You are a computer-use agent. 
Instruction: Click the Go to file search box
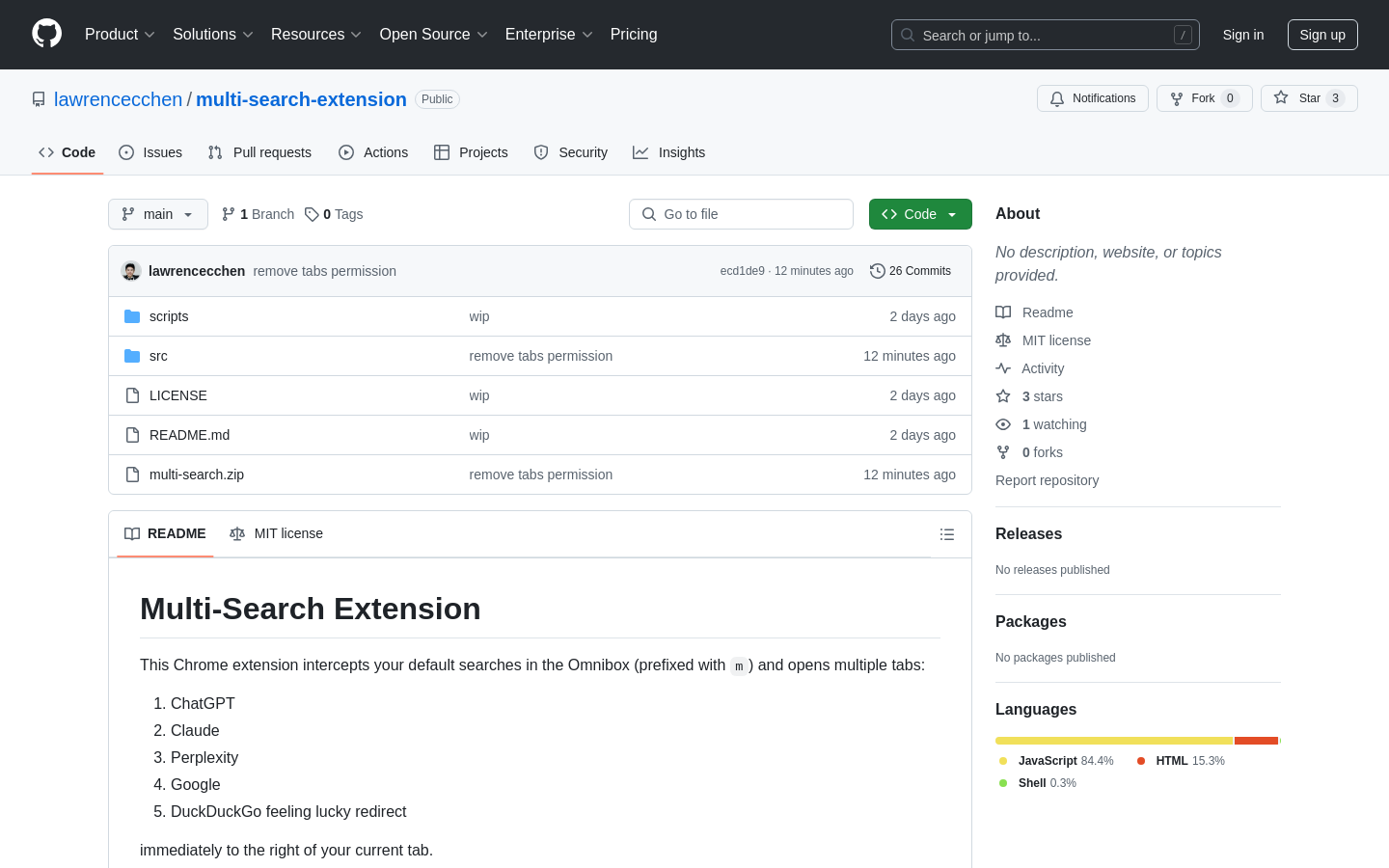click(x=741, y=214)
